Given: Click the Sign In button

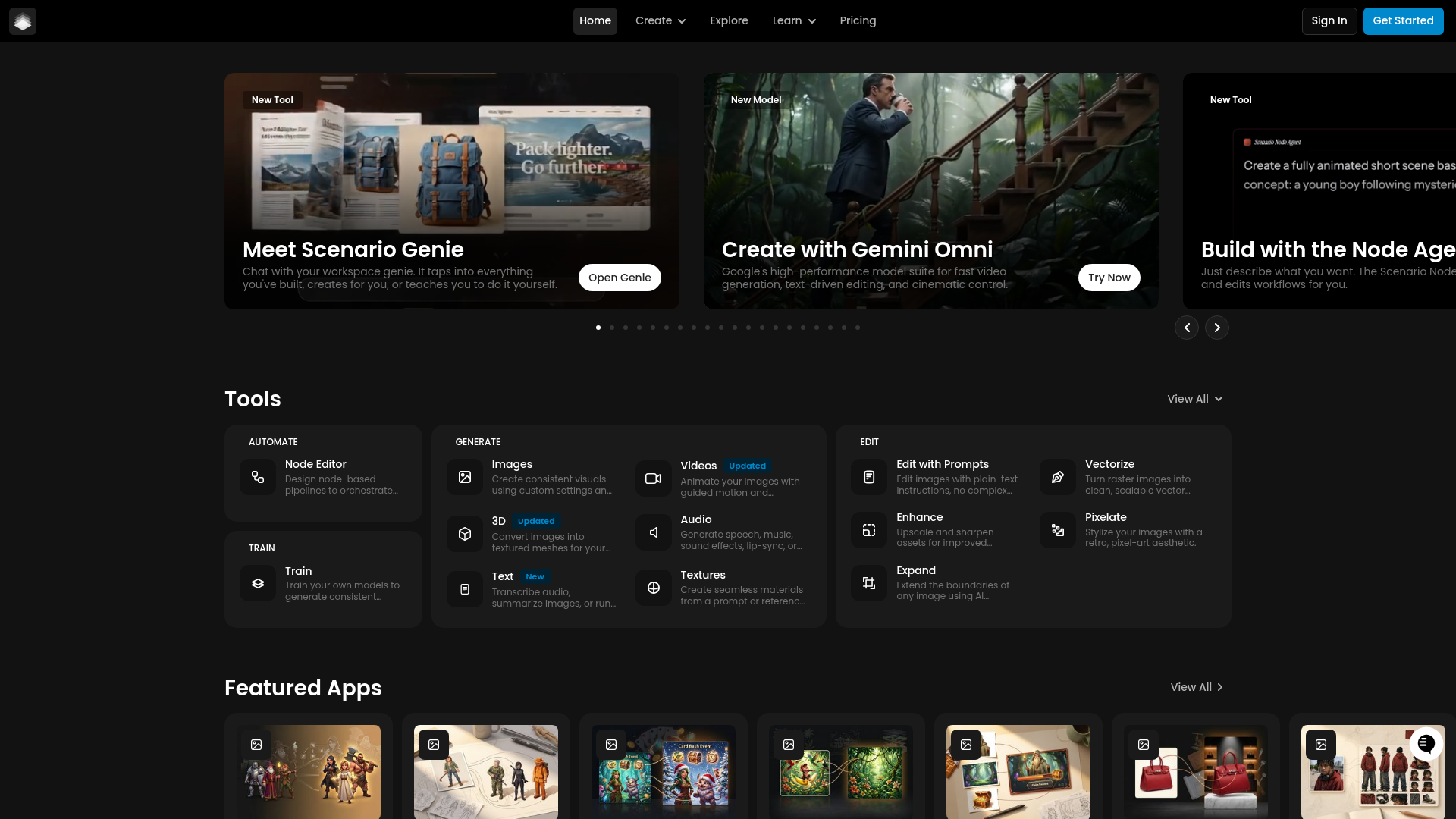Looking at the screenshot, I should click(1329, 21).
